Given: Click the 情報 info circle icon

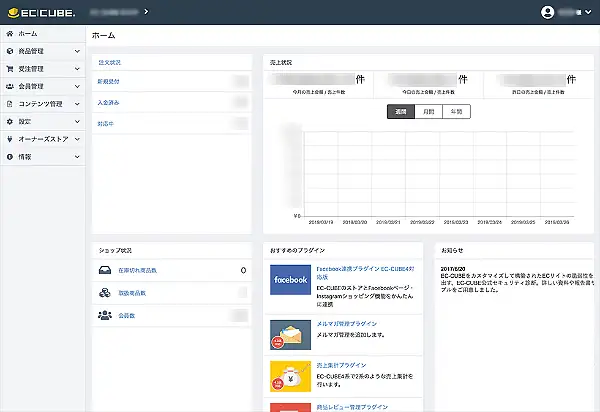Looking at the screenshot, I should pos(10,157).
